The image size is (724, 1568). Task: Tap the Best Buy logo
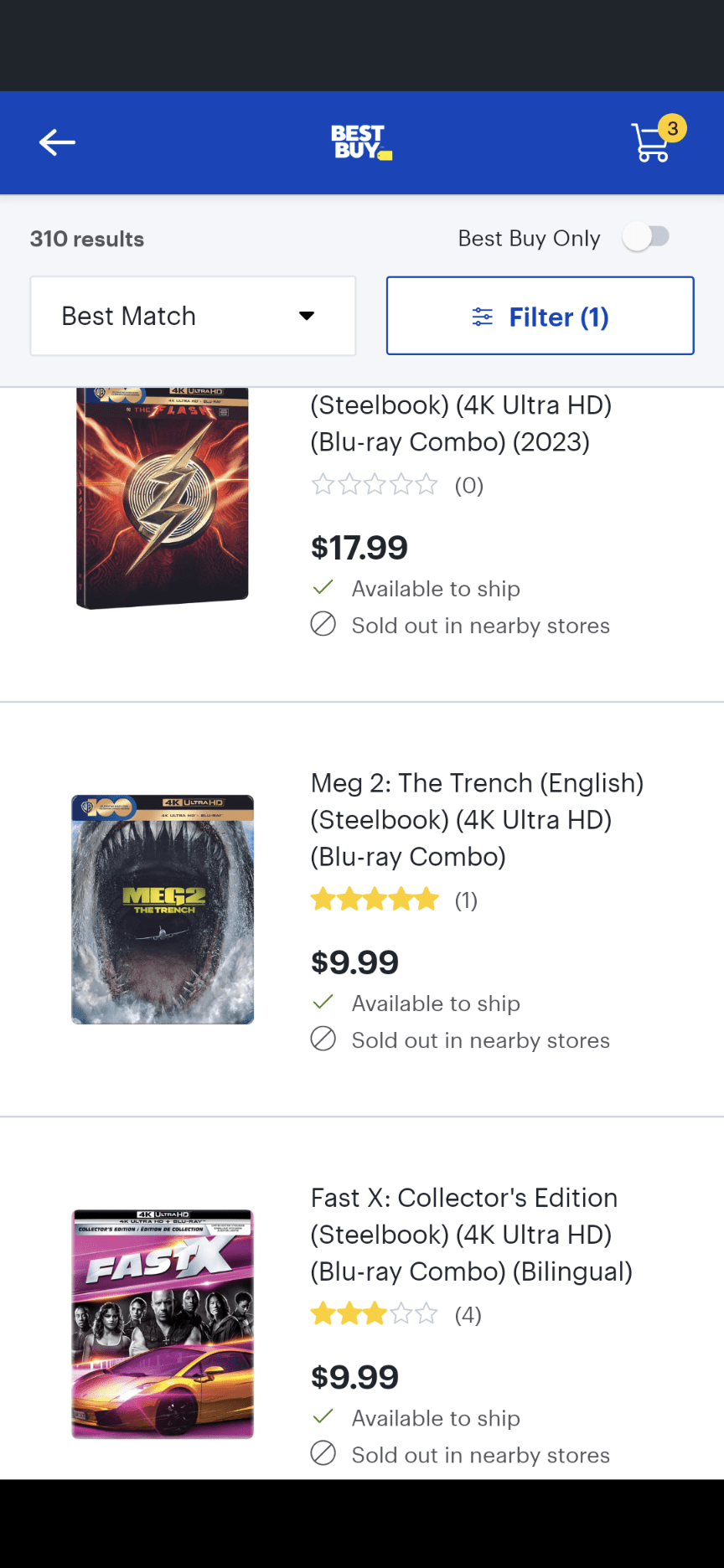(x=360, y=142)
